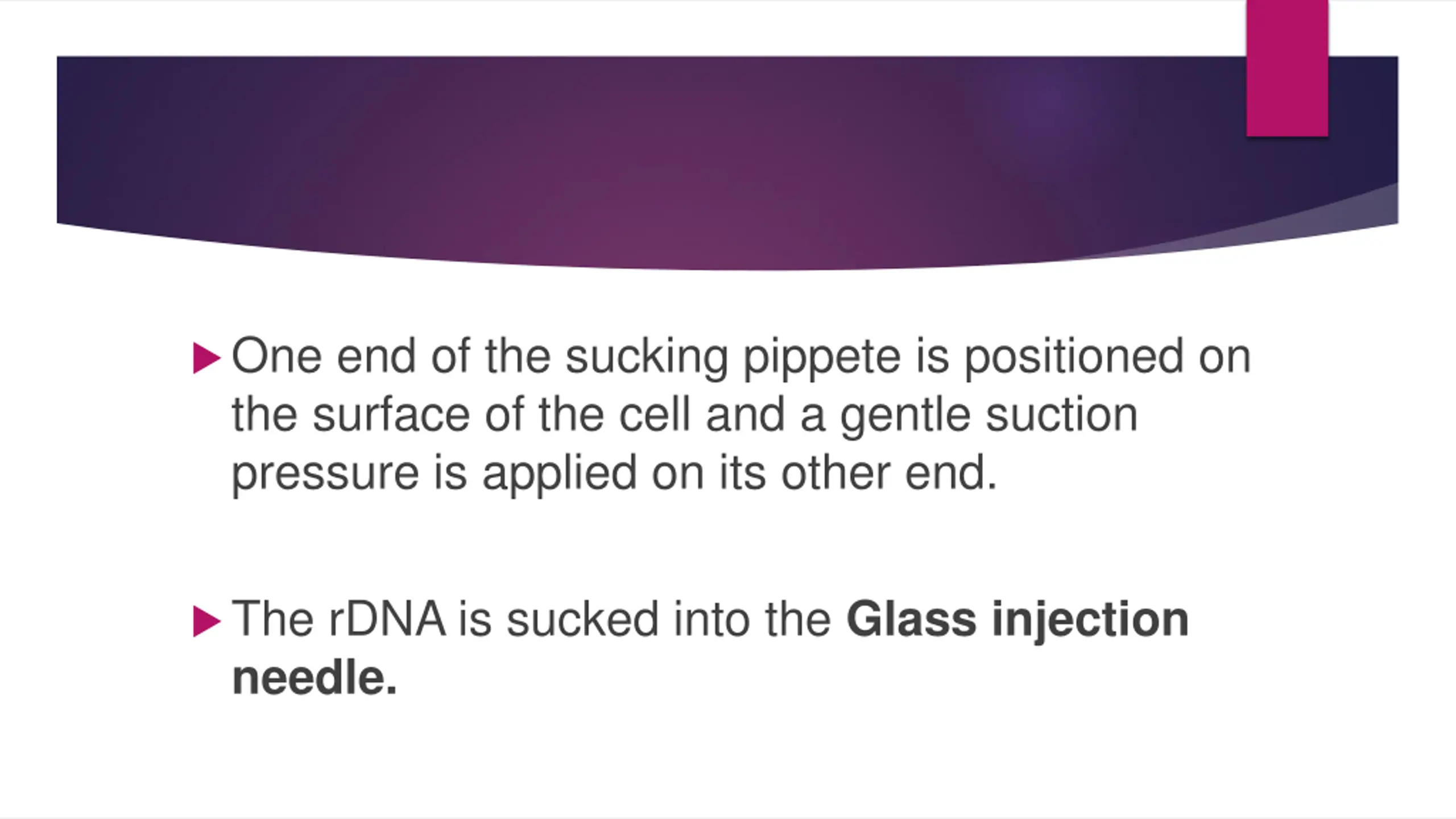Click the word "surface"
The height and width of the screenshot is (819, 1456).
pos(391,415)
